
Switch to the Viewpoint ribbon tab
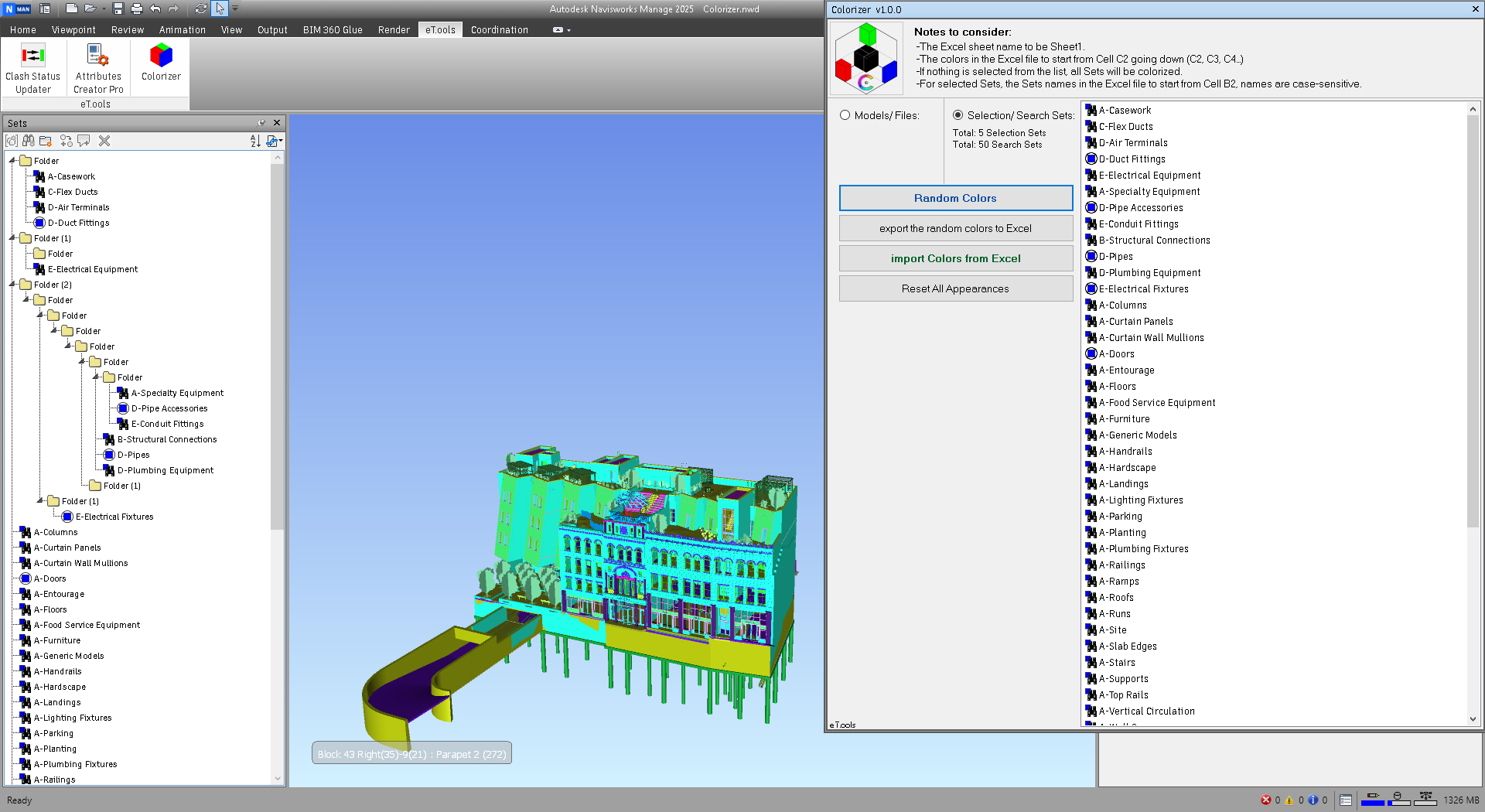[x=73, y=29]
